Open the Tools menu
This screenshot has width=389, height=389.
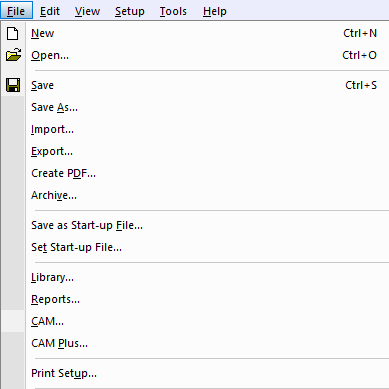173,11
